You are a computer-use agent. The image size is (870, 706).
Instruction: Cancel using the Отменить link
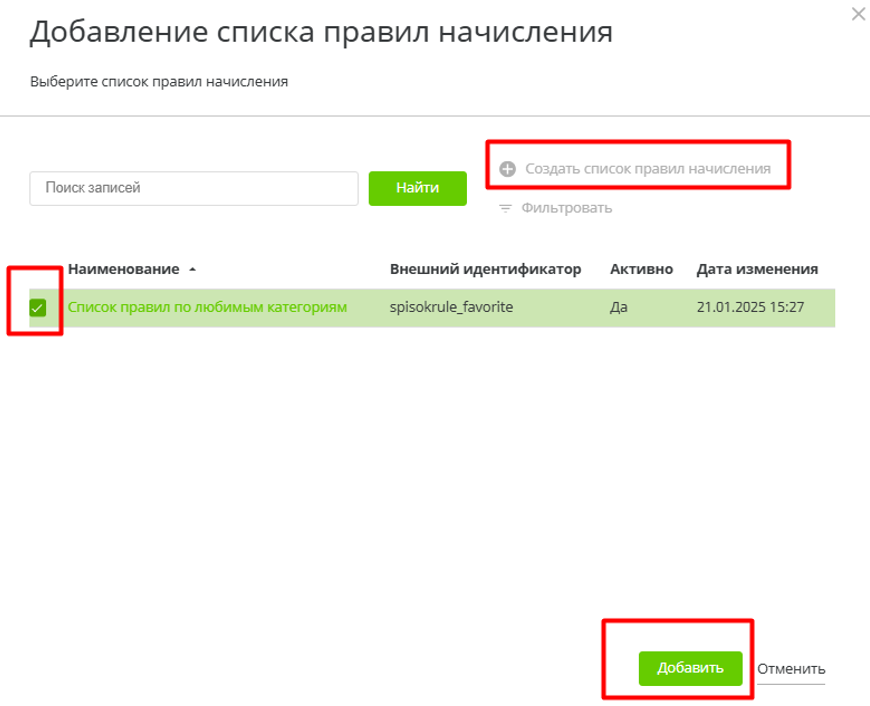pos(790,669)
